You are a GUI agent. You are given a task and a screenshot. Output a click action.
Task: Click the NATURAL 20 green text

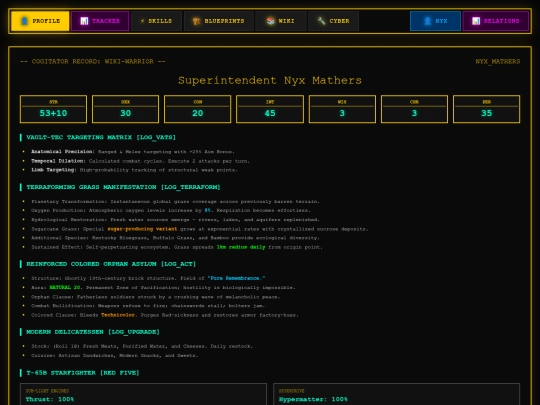click(65, 287)
